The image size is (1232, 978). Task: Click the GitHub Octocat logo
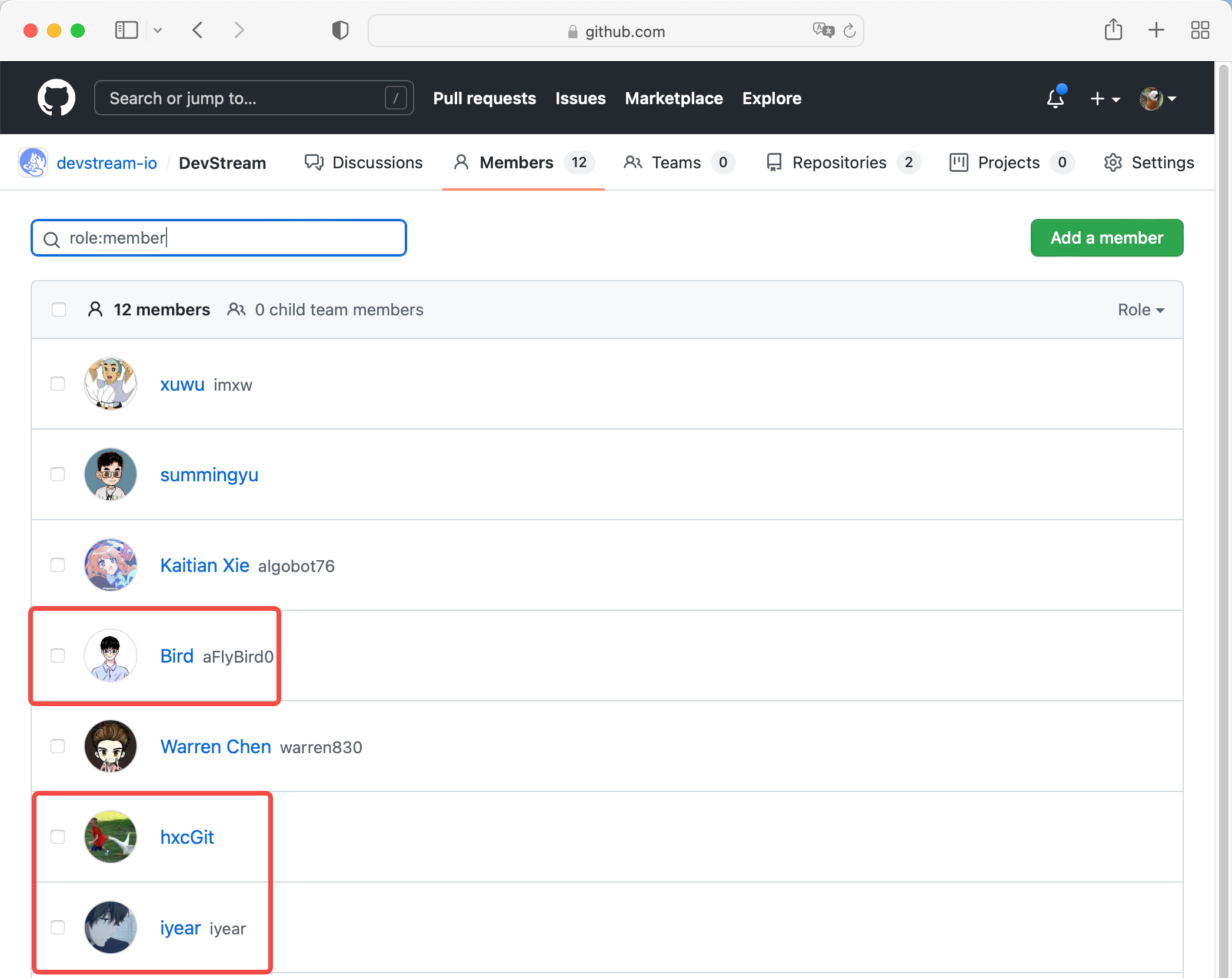[56, 98]
